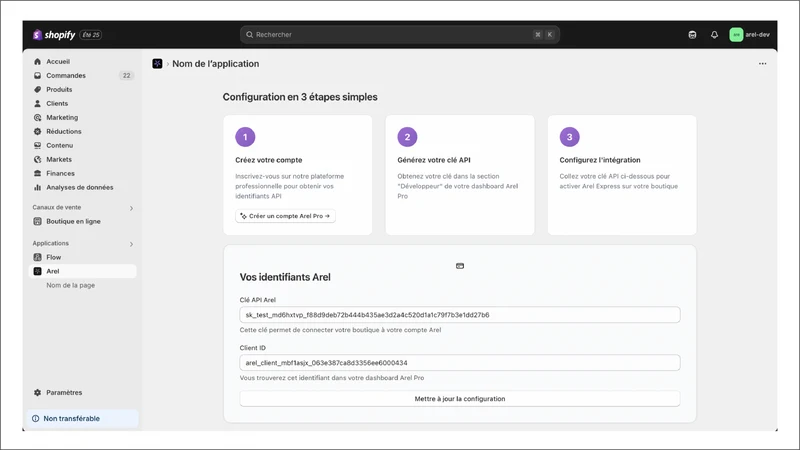The height and width of the screenshot is (450, 800).
Task: Click the Non transférable info icon
Action: point(36,418)
